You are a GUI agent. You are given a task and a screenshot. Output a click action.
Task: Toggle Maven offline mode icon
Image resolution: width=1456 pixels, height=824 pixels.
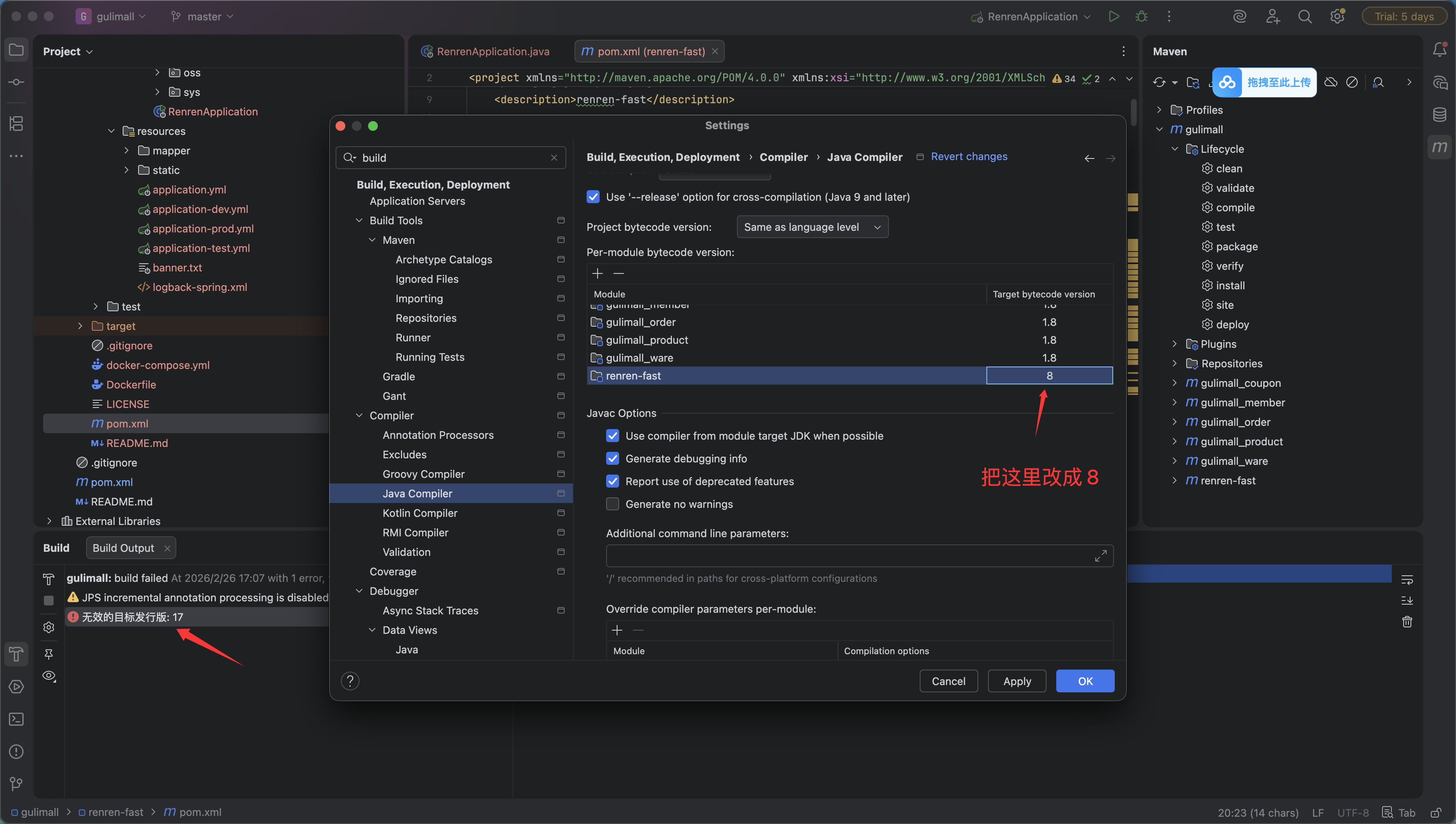[x=1331, y=82]
